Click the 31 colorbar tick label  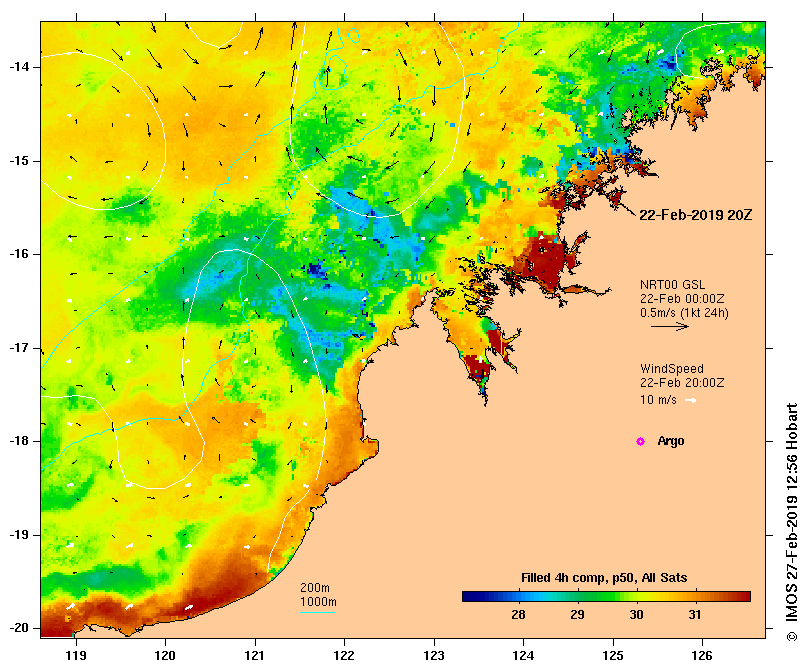point(695,615)
